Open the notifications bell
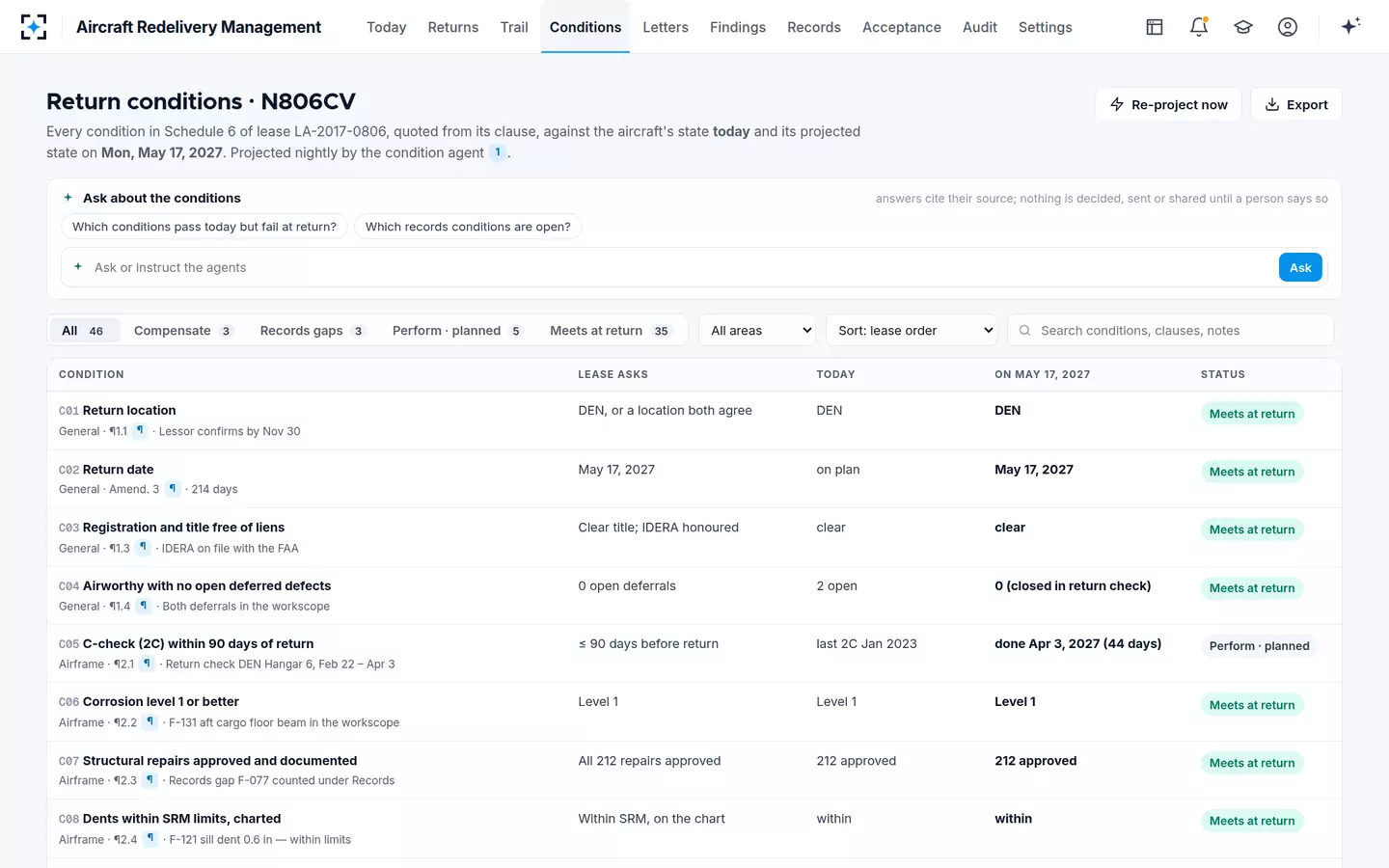Viewport: 1389px width, 868px height. pos(1199,27)
